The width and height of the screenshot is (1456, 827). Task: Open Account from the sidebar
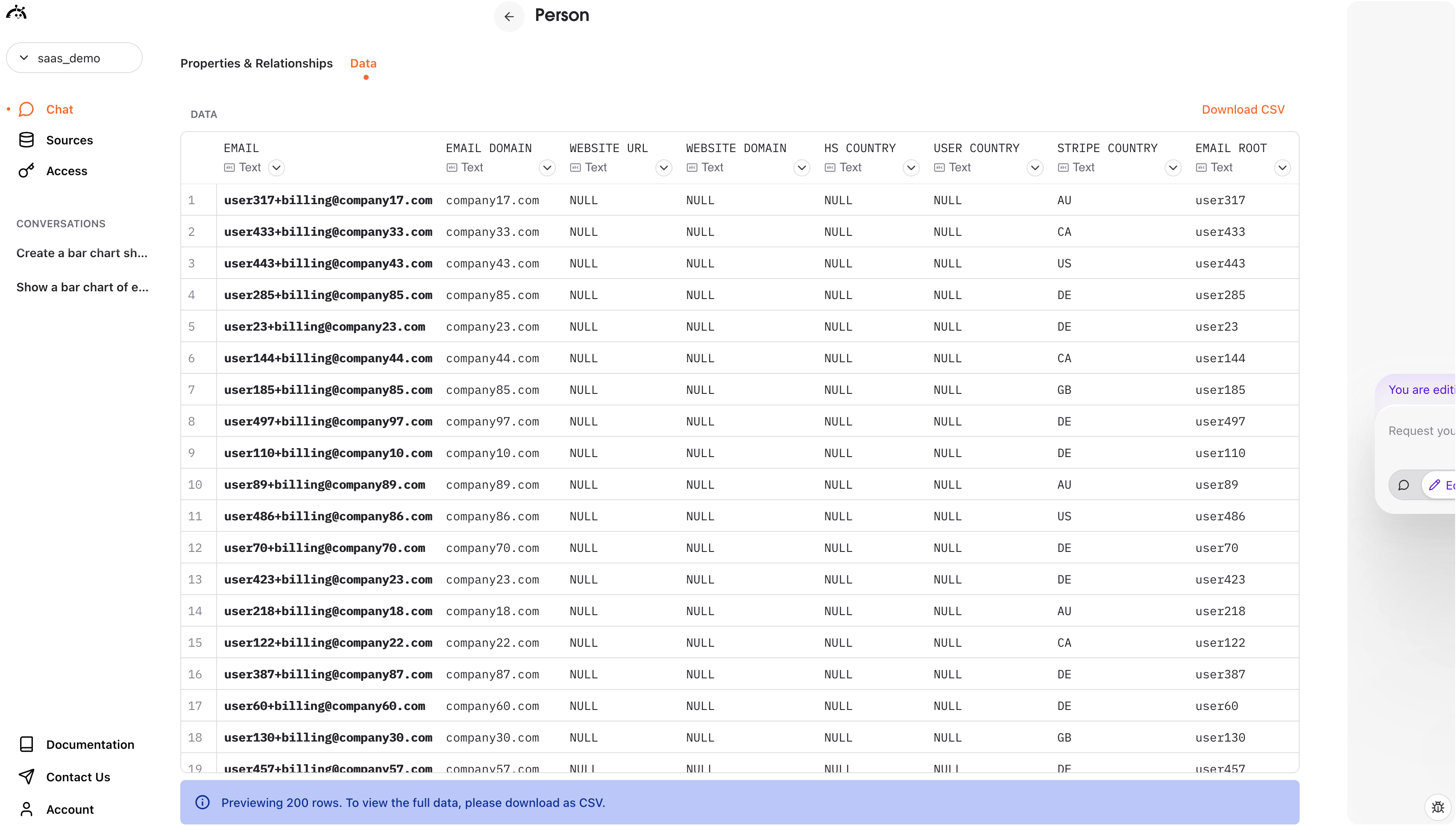(x=69, y=809)
